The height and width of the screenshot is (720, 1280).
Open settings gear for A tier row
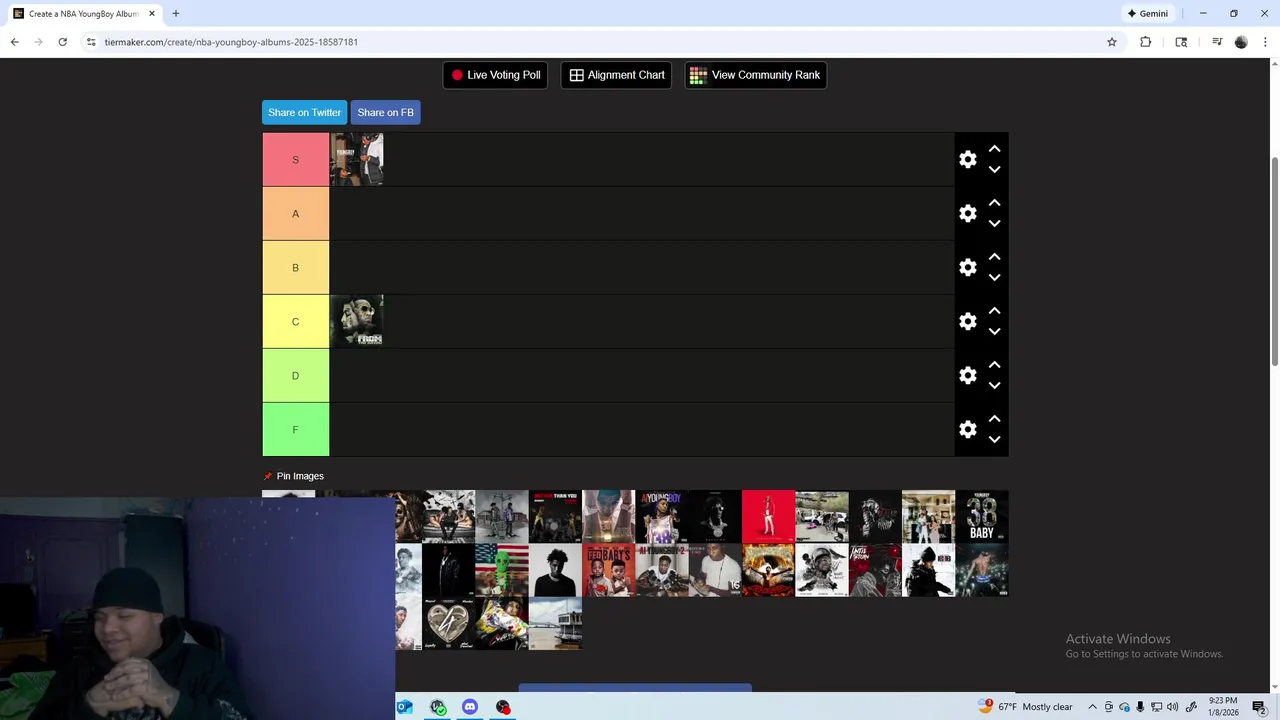967,213
